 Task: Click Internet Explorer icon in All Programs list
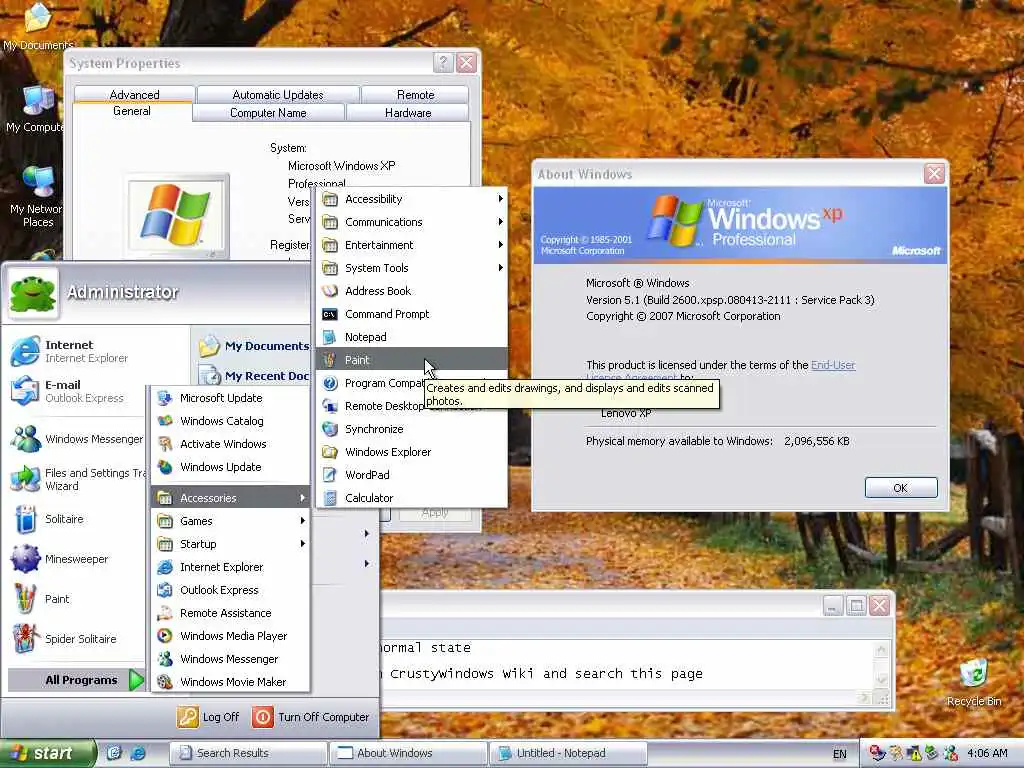pyautogui.click(x=165, y=567)
